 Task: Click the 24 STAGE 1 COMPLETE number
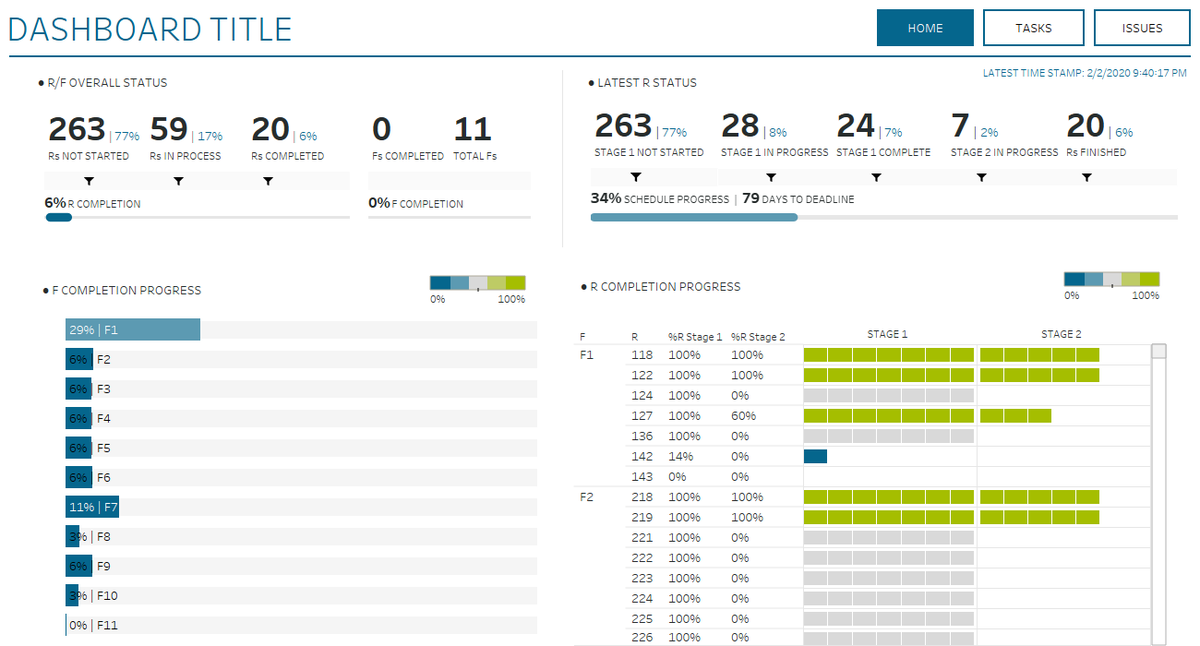pos(856,126)
